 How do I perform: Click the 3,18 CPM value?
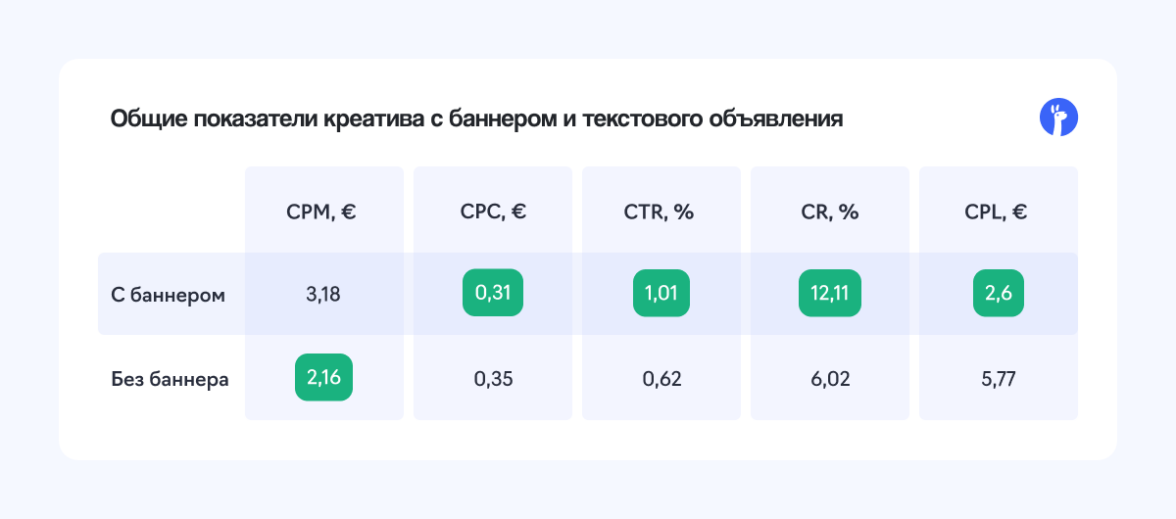pos(324,295)
